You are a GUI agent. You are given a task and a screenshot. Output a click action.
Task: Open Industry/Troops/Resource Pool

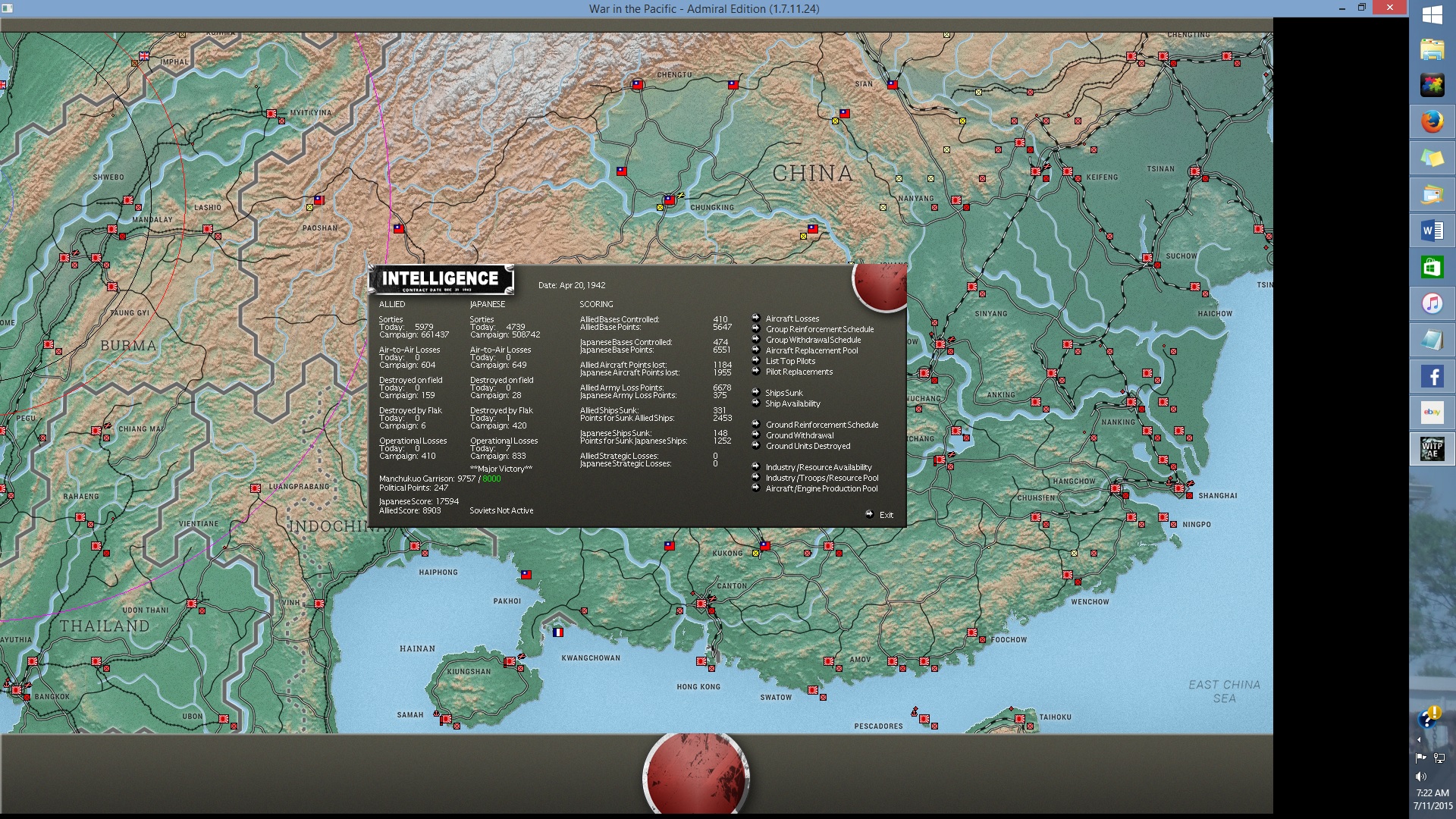(821, 478)
